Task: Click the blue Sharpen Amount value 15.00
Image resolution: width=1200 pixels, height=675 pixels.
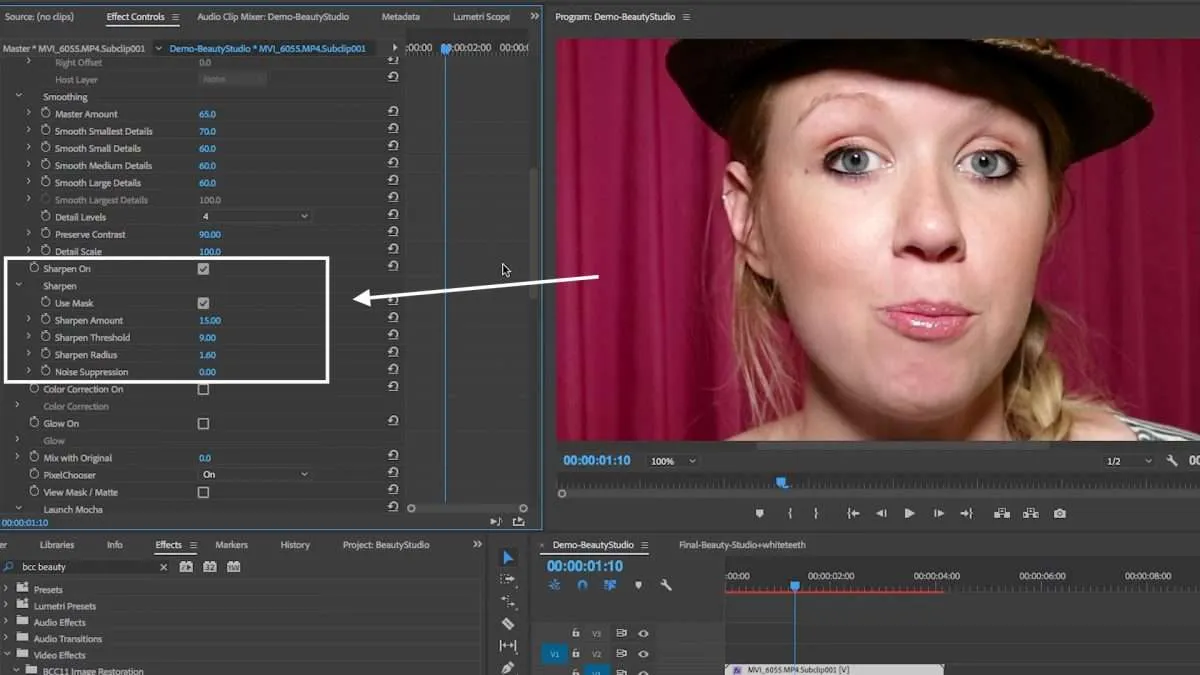Action: pyautogui.click(x=210, y=320)
